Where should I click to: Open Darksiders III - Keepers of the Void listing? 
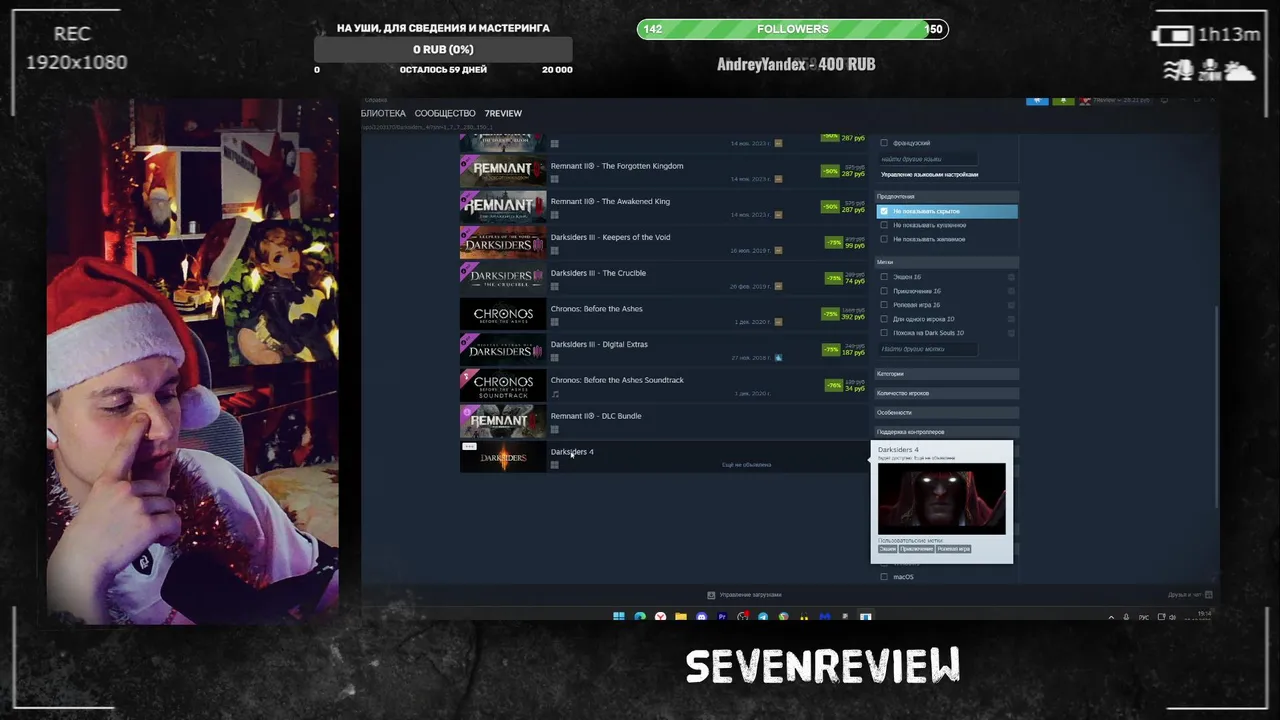[663, 243]
